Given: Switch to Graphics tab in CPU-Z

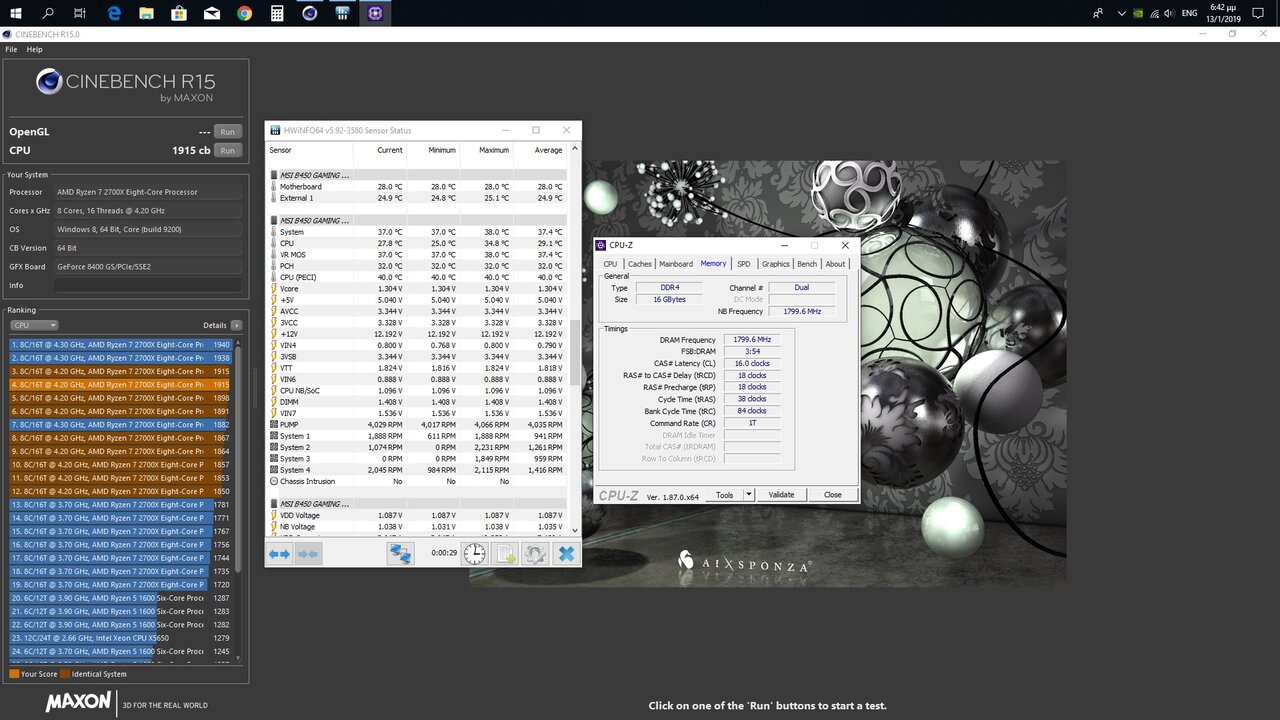Looking at the screenshot, I should click(x=776, y=264).
